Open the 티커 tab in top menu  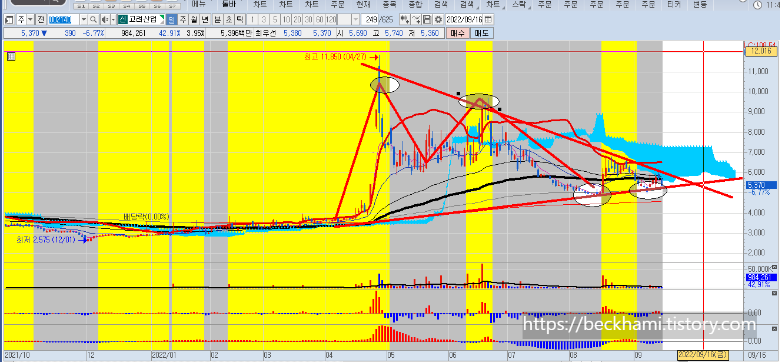pyautogui.click(x=674, y=4)
